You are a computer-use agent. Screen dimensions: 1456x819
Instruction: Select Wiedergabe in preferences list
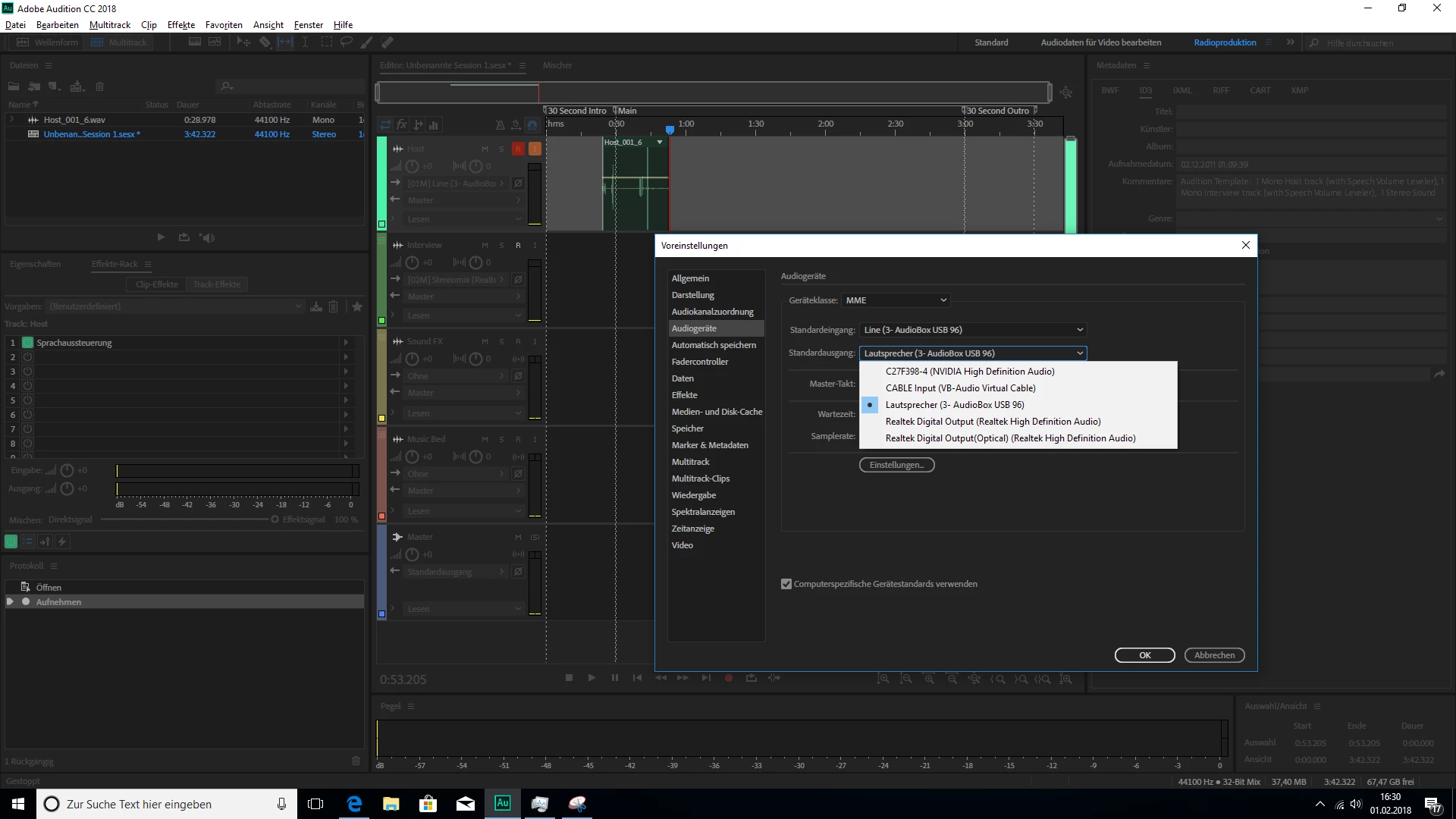[x=693, y=495]
